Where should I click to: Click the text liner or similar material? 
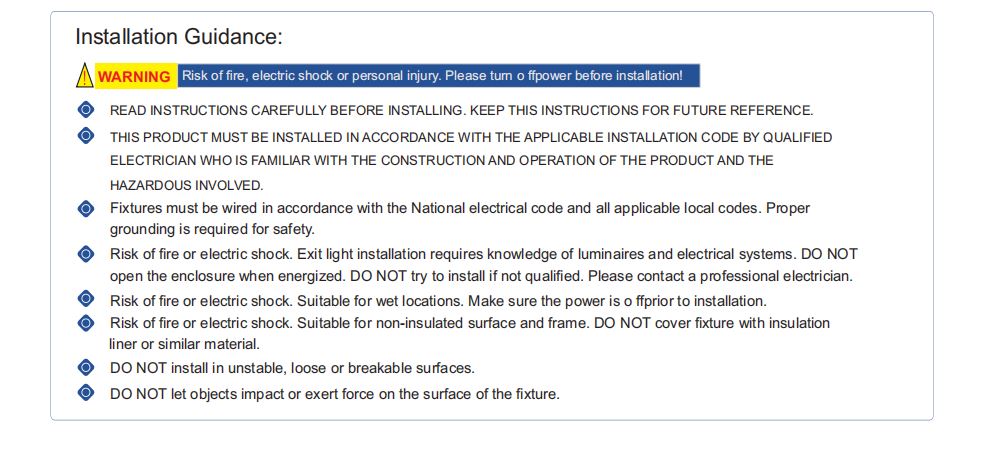point(184,345)
